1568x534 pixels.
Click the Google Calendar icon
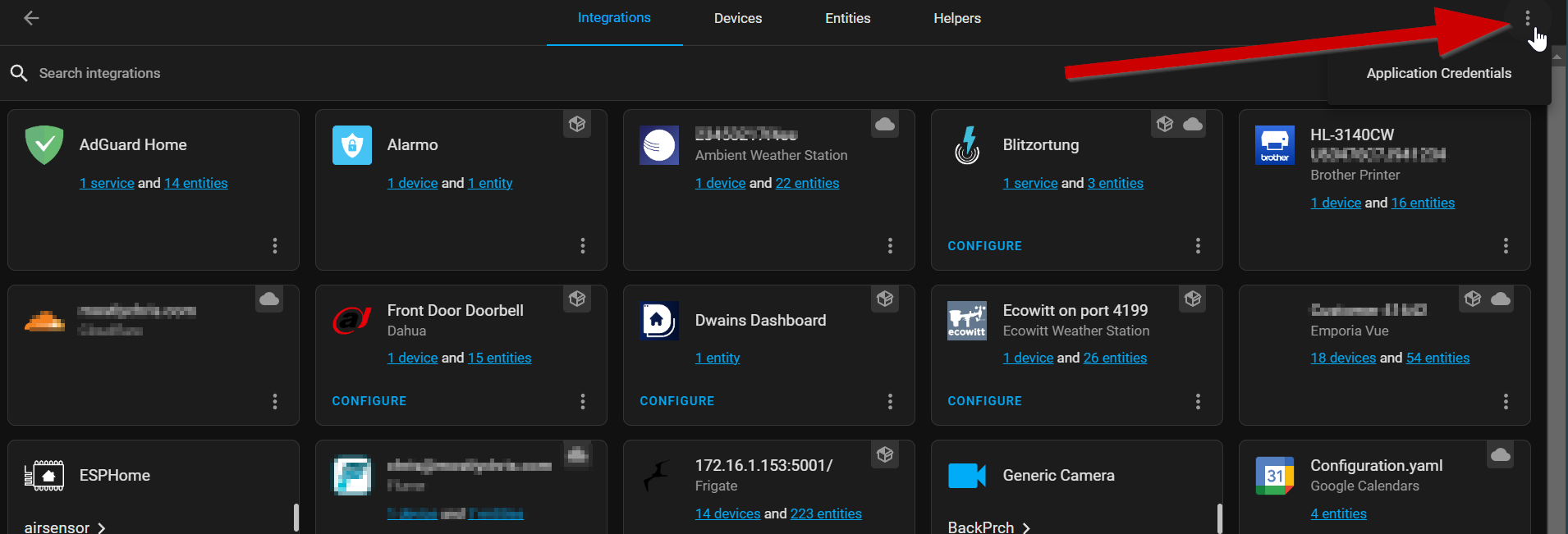1275,476
